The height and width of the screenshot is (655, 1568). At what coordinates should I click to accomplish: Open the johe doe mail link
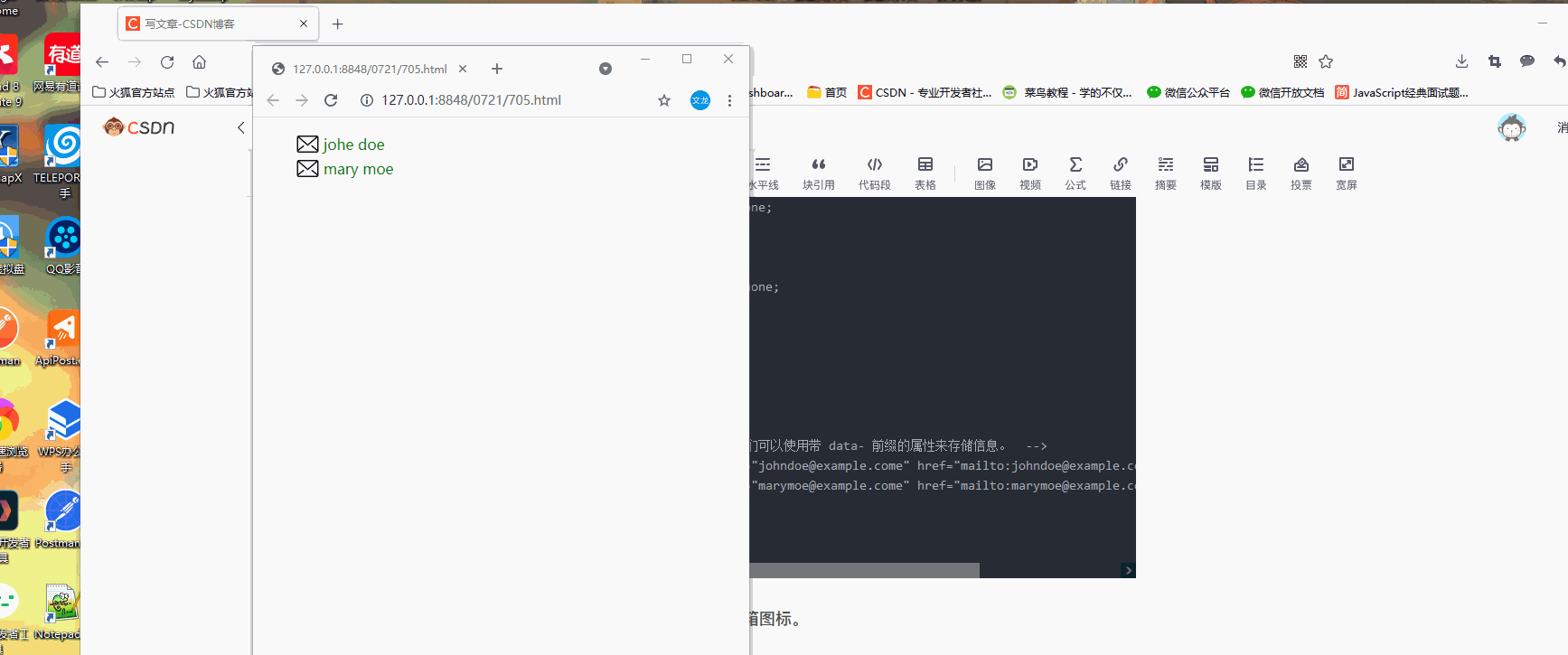pyautogui.click(x=353, y=145)
